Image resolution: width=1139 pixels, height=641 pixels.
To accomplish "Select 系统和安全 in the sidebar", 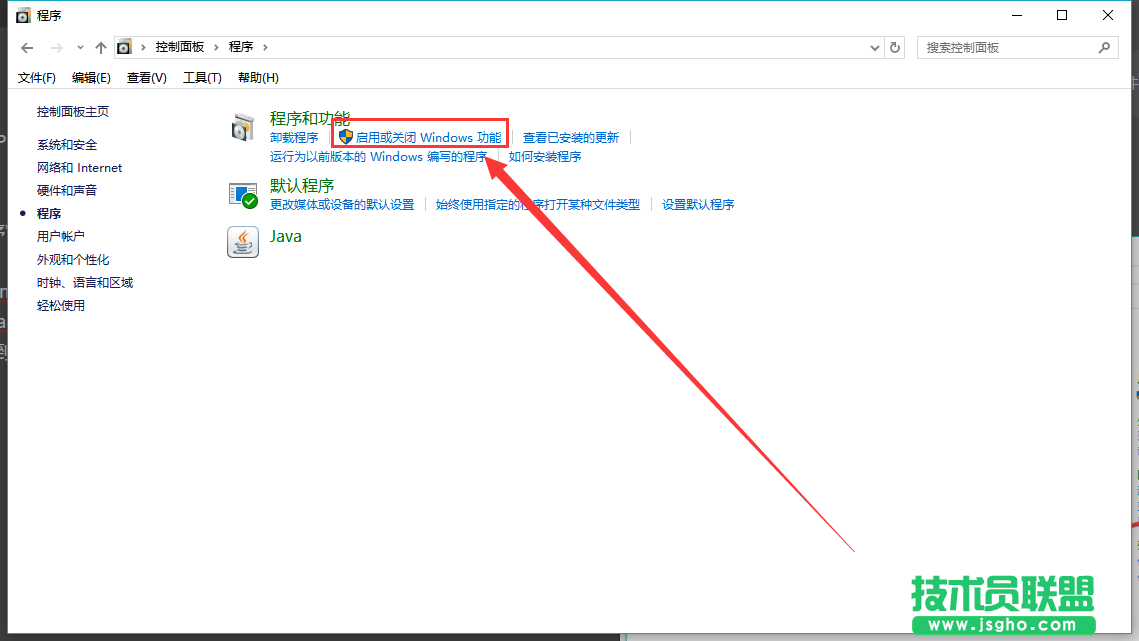I will tap(67, 145).
